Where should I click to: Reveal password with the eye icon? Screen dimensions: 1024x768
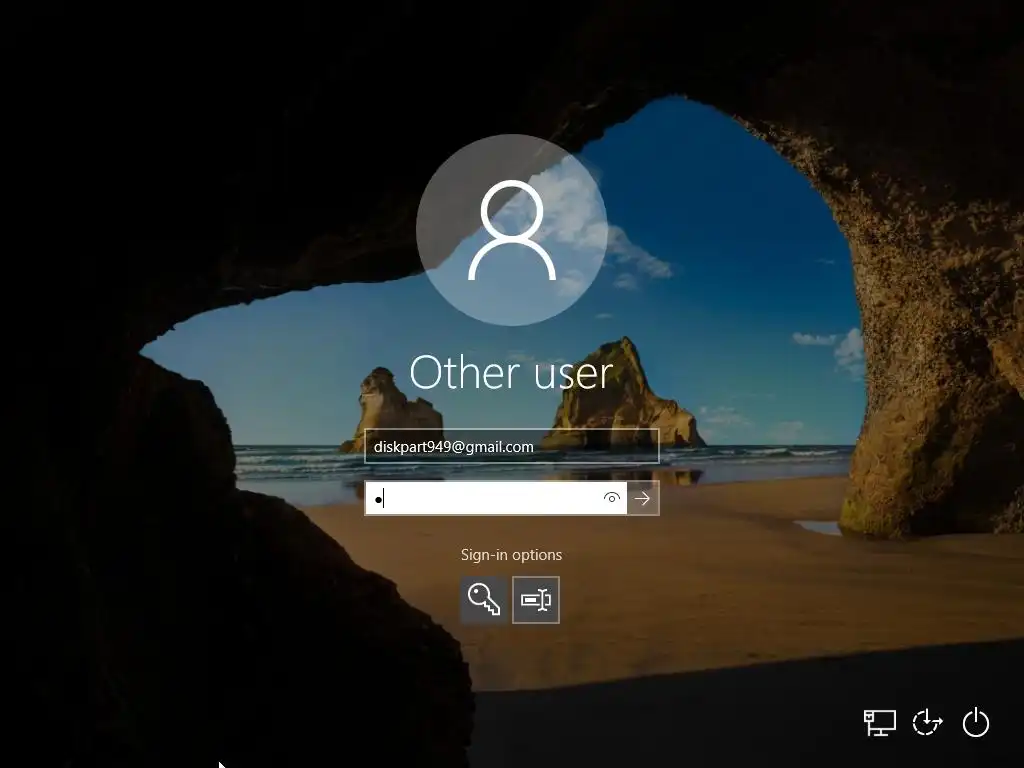click(611, 498)
